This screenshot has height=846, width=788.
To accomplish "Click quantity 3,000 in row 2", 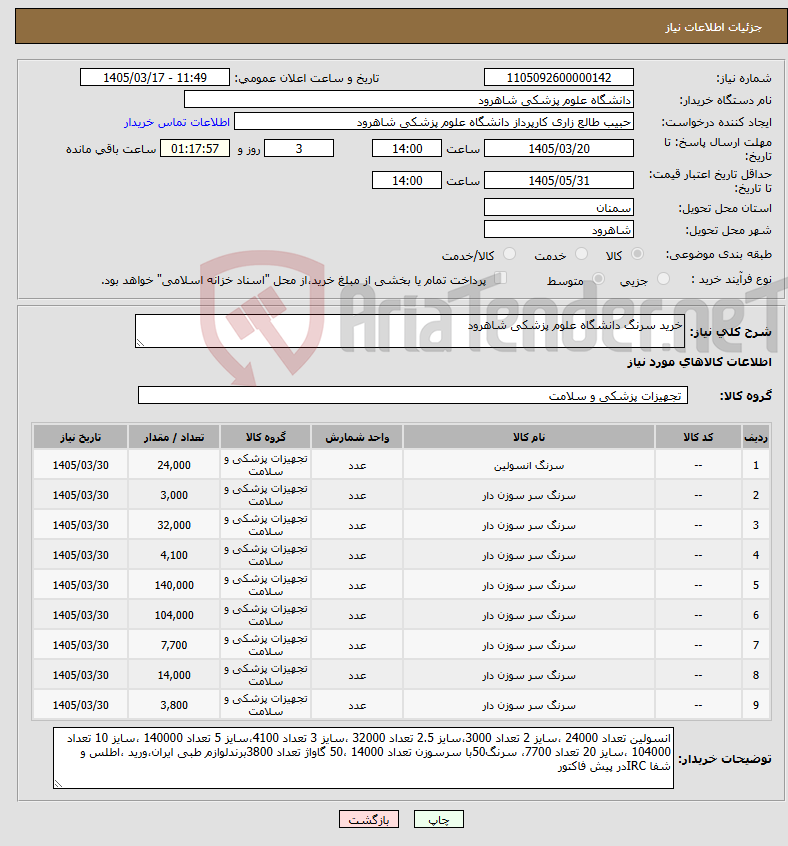I will [174, 495].
